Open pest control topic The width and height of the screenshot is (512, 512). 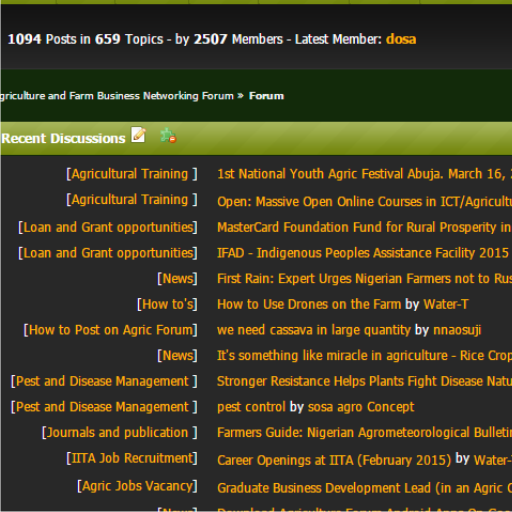click(251, 407)
